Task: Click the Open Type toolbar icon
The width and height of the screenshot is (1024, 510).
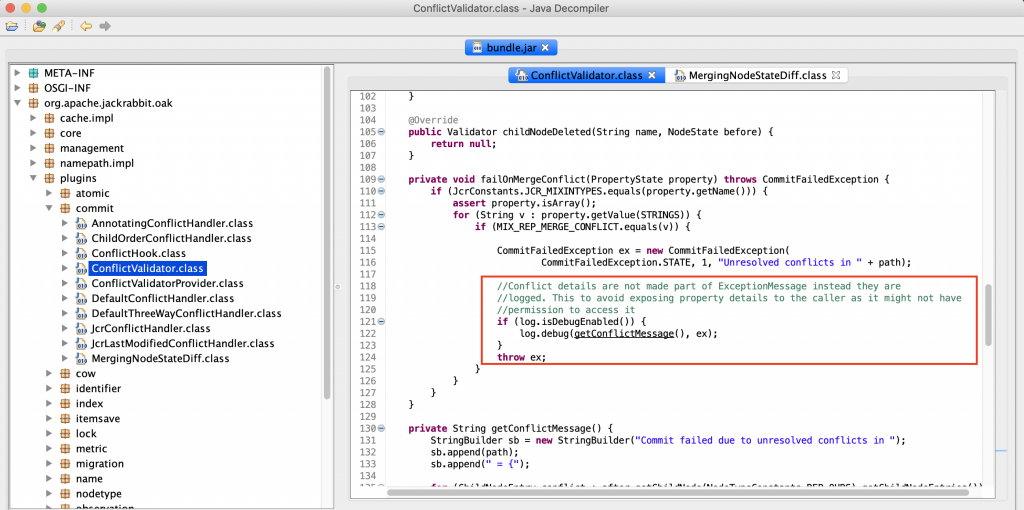Action: [x=39, y=26]
